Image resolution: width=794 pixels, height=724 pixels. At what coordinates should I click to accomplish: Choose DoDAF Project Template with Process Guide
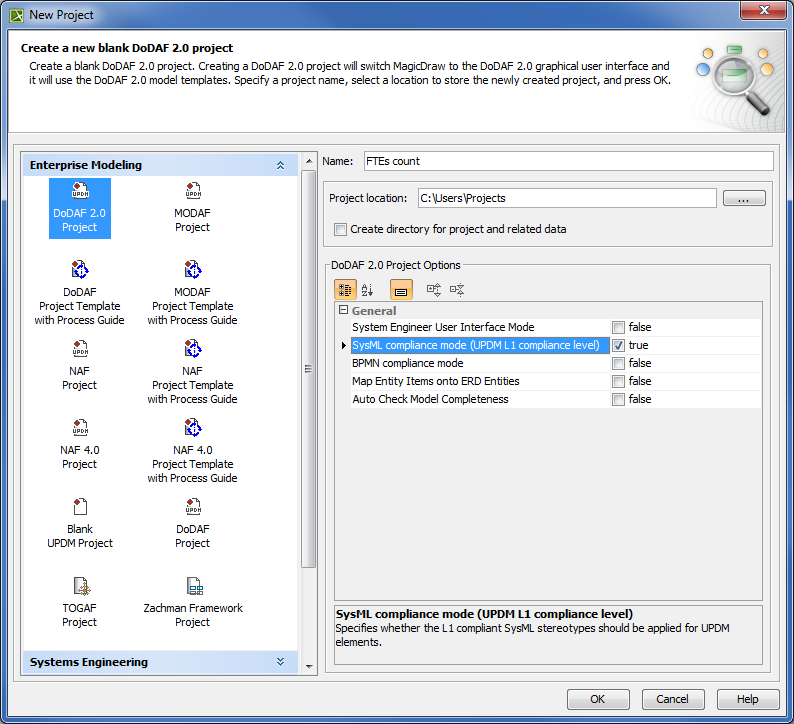coord(80,293)
